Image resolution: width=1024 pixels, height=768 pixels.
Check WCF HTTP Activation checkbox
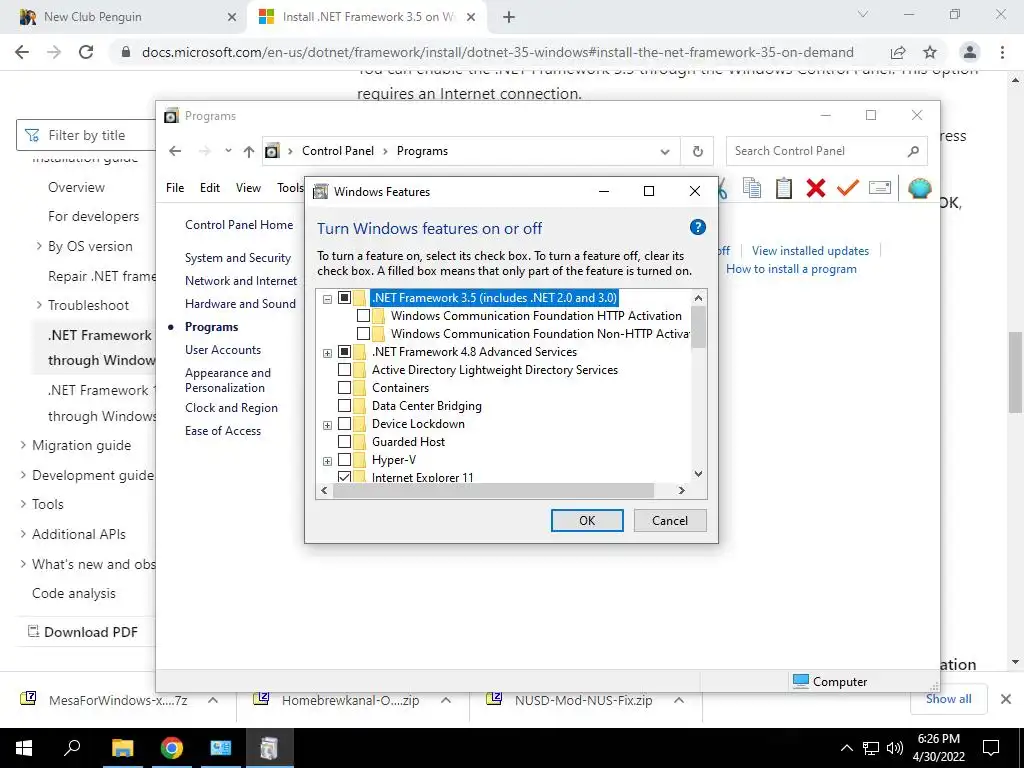point(363,316)
